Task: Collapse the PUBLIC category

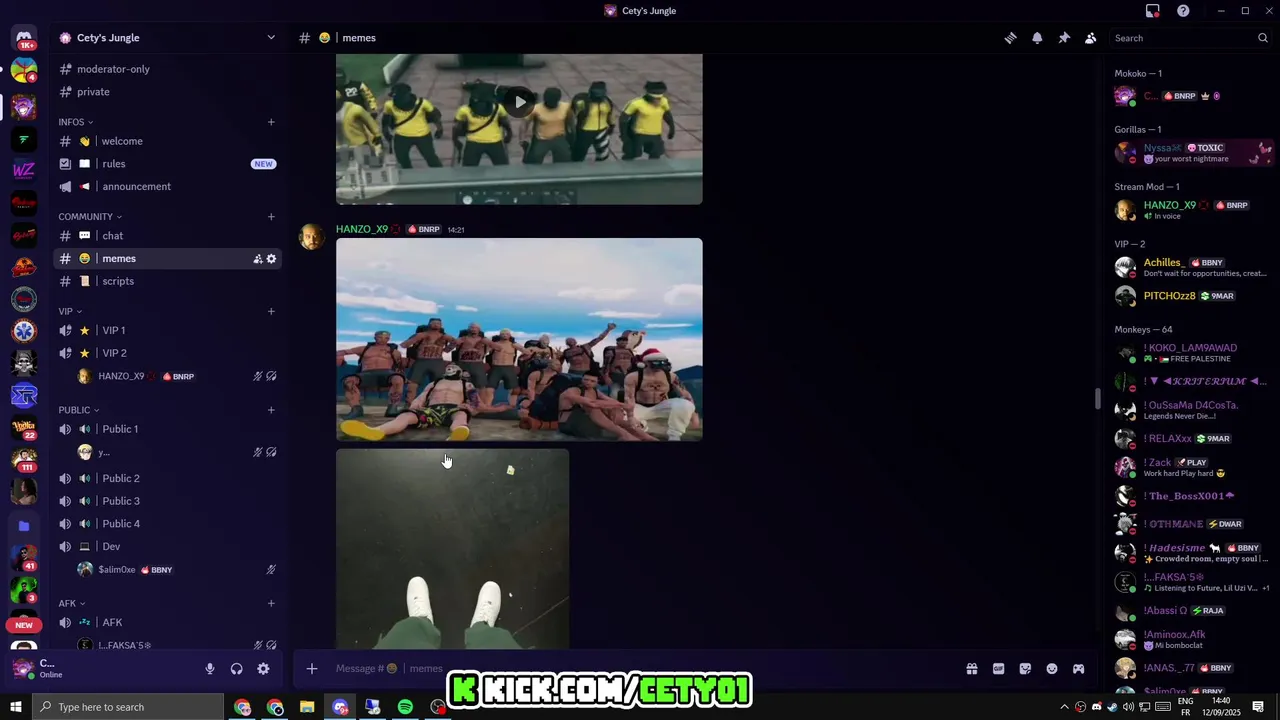Action: (x=79, y=410)
